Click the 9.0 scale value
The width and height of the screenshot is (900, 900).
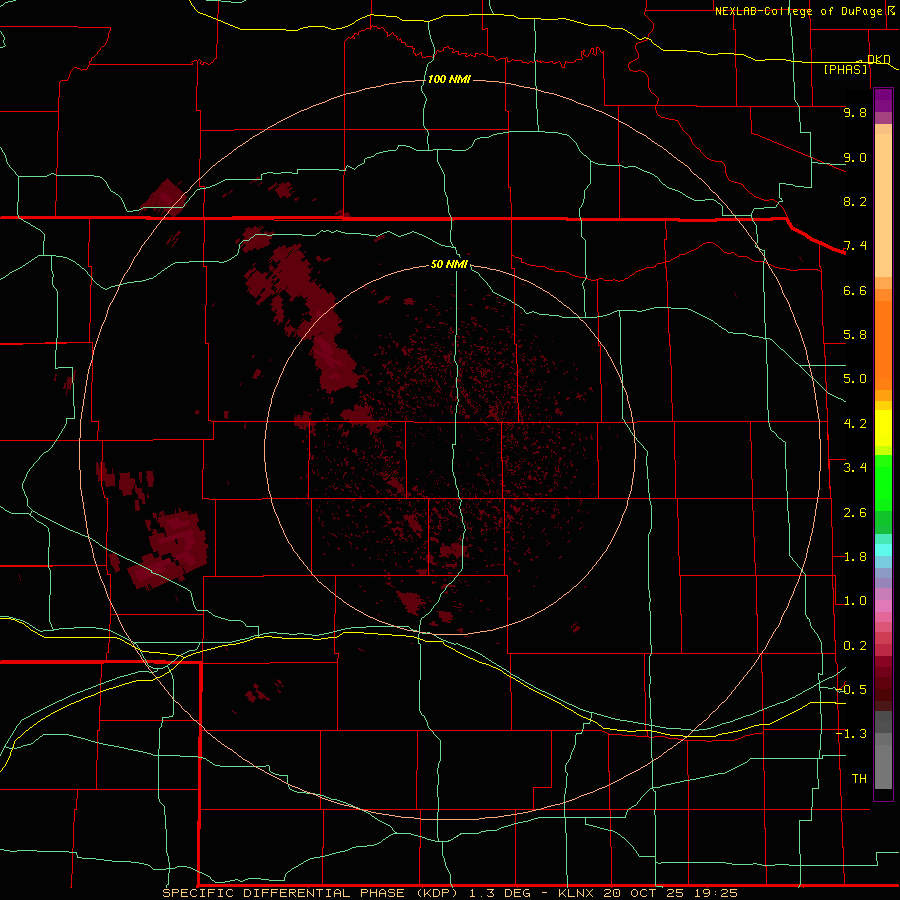point(855,157)
